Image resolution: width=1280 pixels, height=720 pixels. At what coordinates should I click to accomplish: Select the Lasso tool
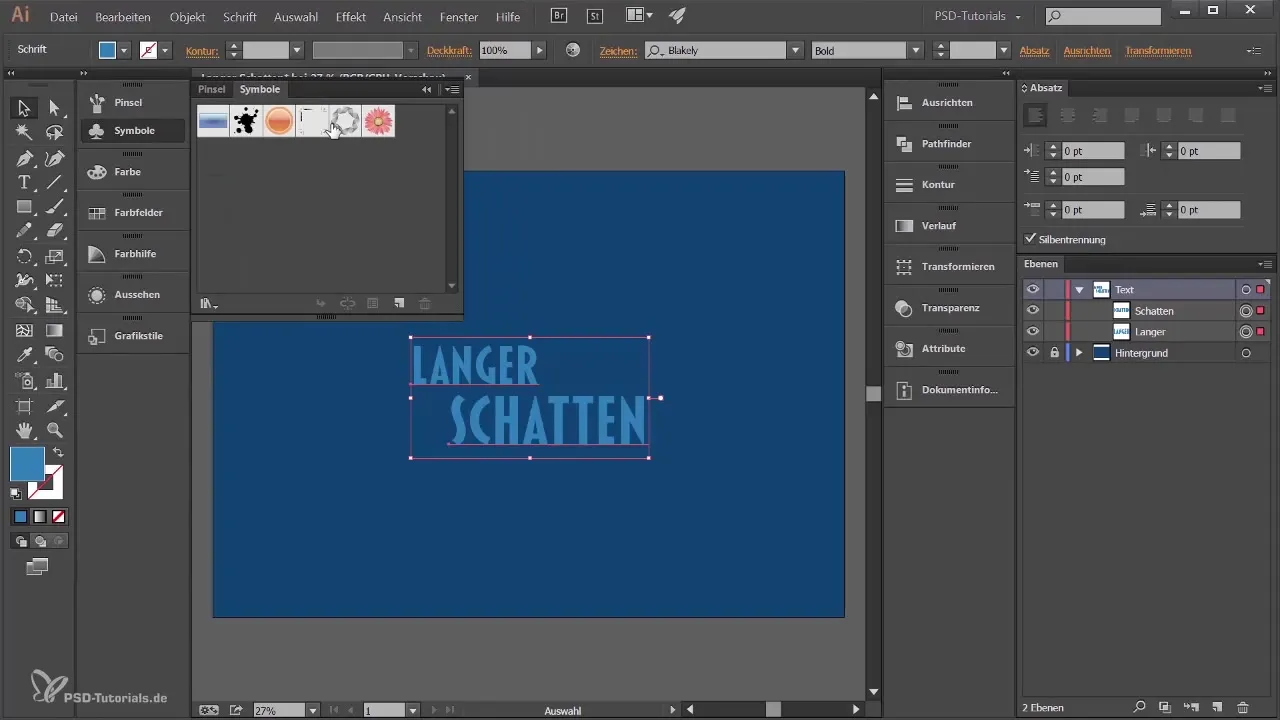(55, 132)
